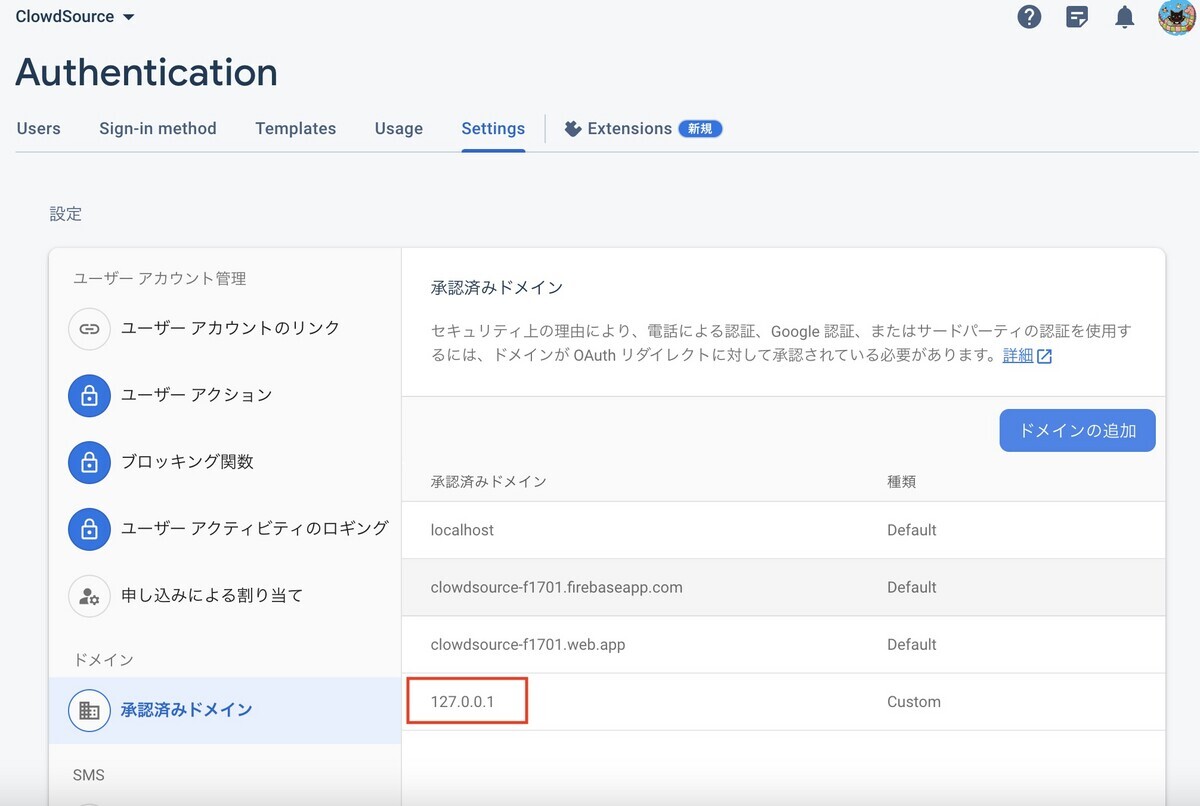Click the notifications bell icon
This screenshot has width=1200, height=806.
(1124, 17)
